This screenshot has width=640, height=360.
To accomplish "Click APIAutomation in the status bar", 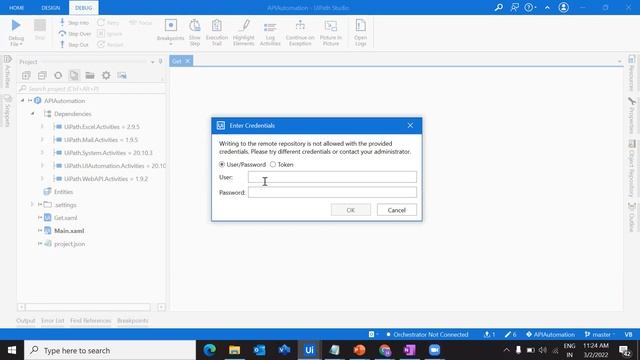I will [x=550, y=334].
